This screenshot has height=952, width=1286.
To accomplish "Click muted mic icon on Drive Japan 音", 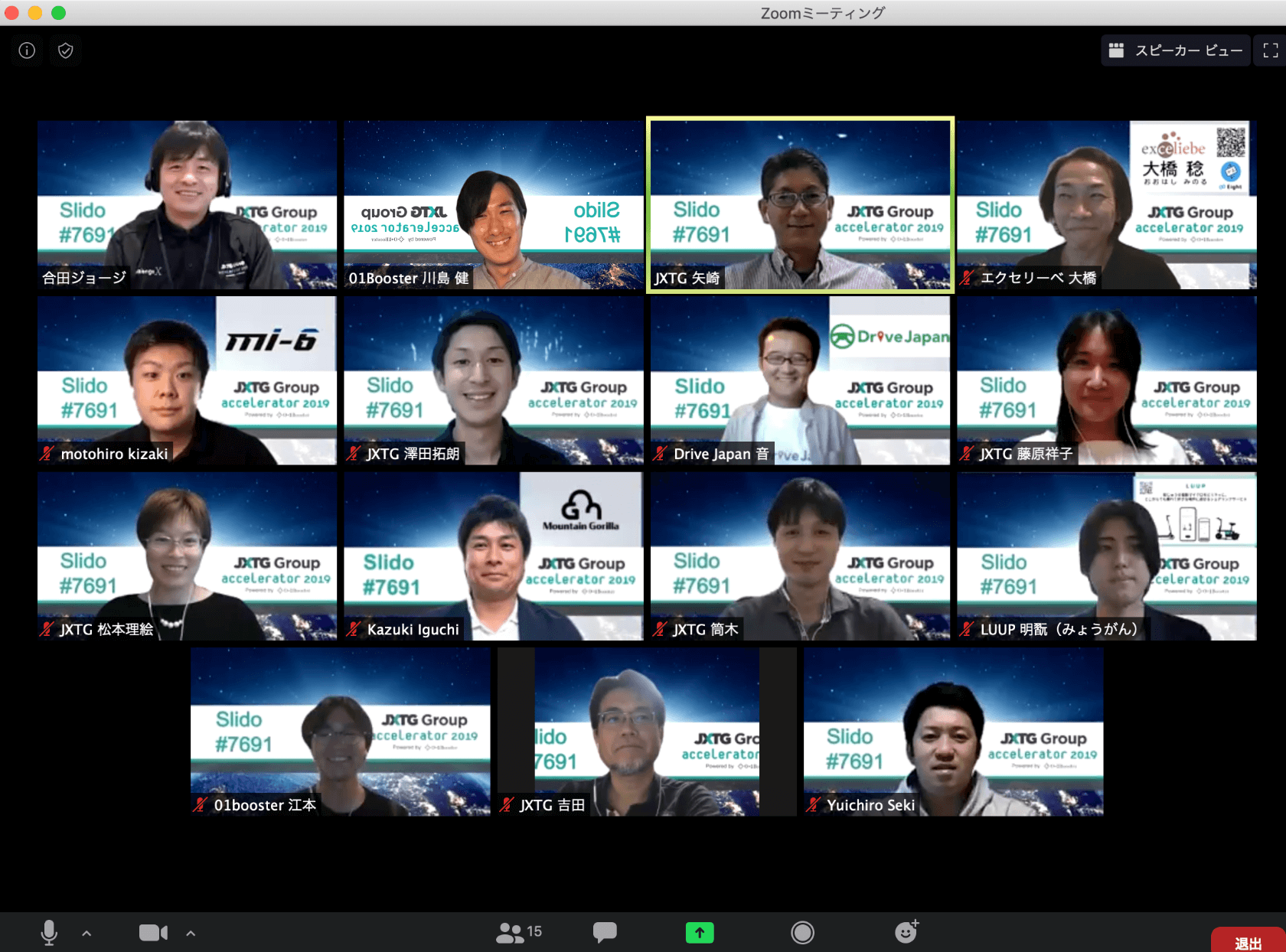I will tap(661, 454).
